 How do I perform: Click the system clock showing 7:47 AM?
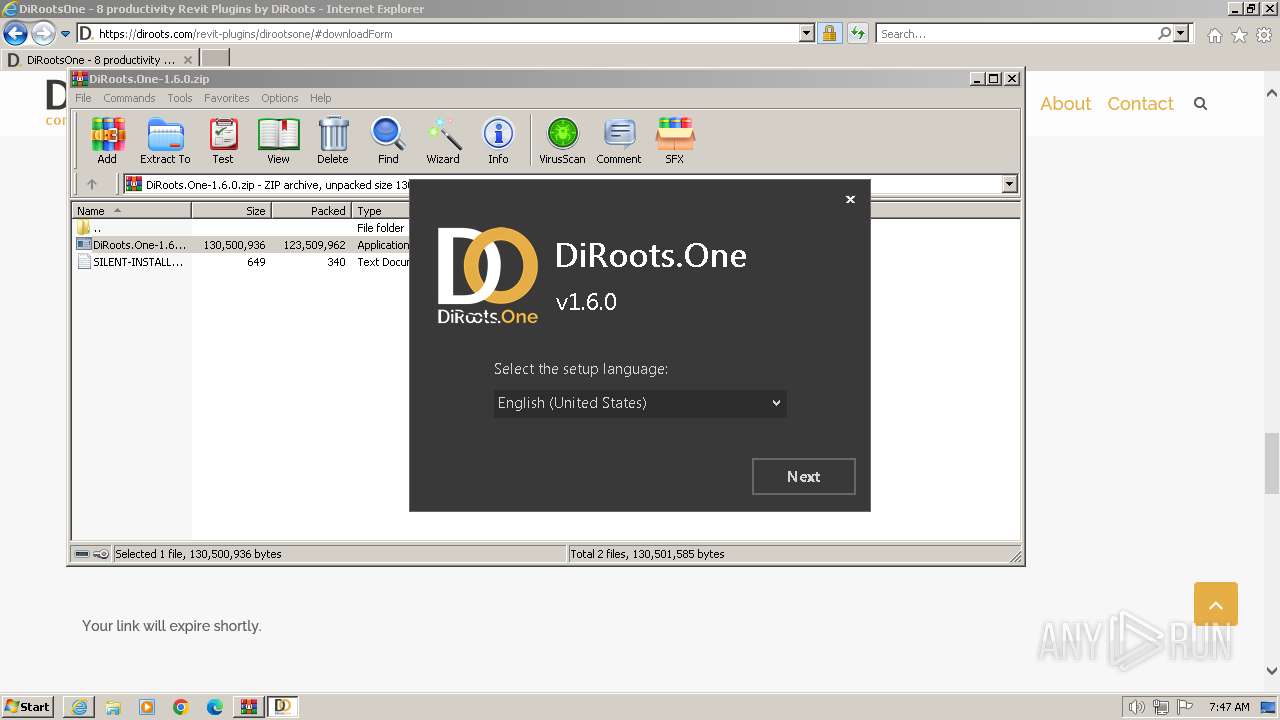pyautogui.click(x=1229, y=707)
